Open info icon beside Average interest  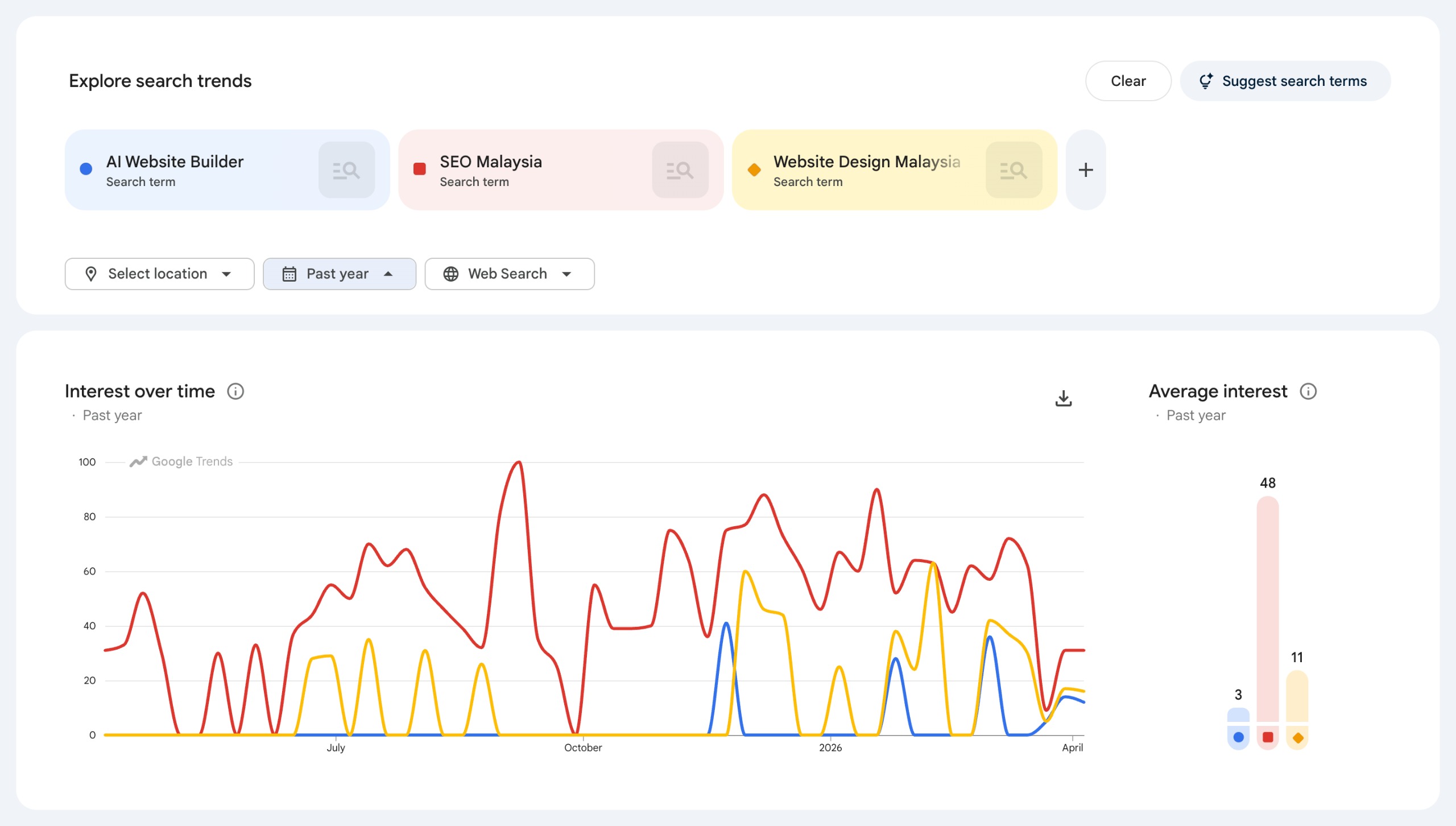[x=1308, y=391]
